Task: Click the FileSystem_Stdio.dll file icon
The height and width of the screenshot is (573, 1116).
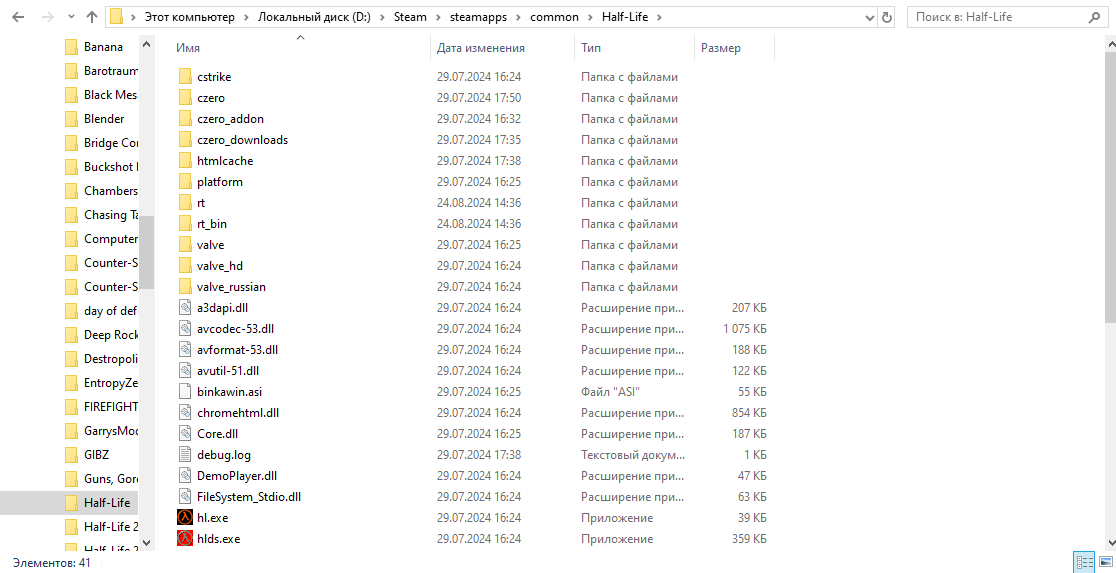Action: point(185,497)
